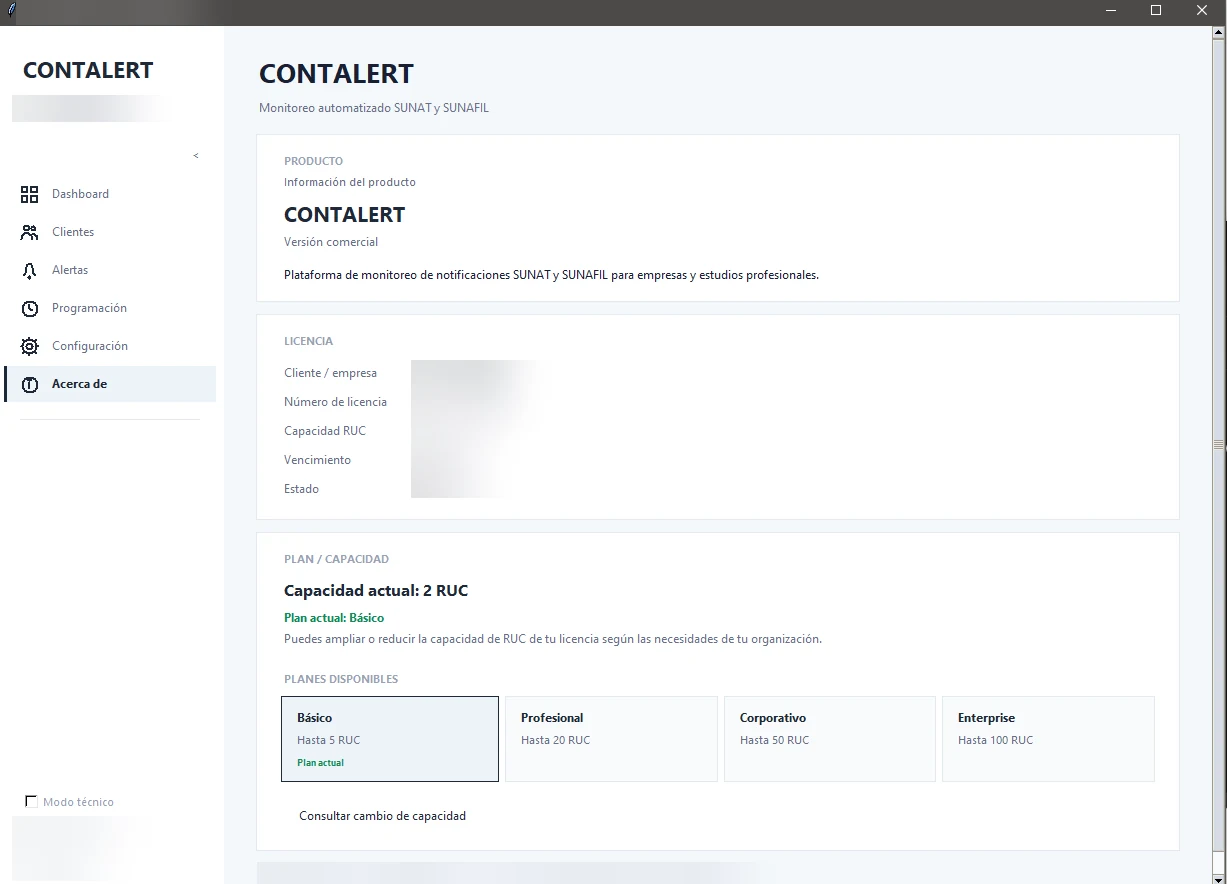Viewport: 1227px width, 884px height.
Task: Choose the Profesional plan card
Action: click(611, 739)
